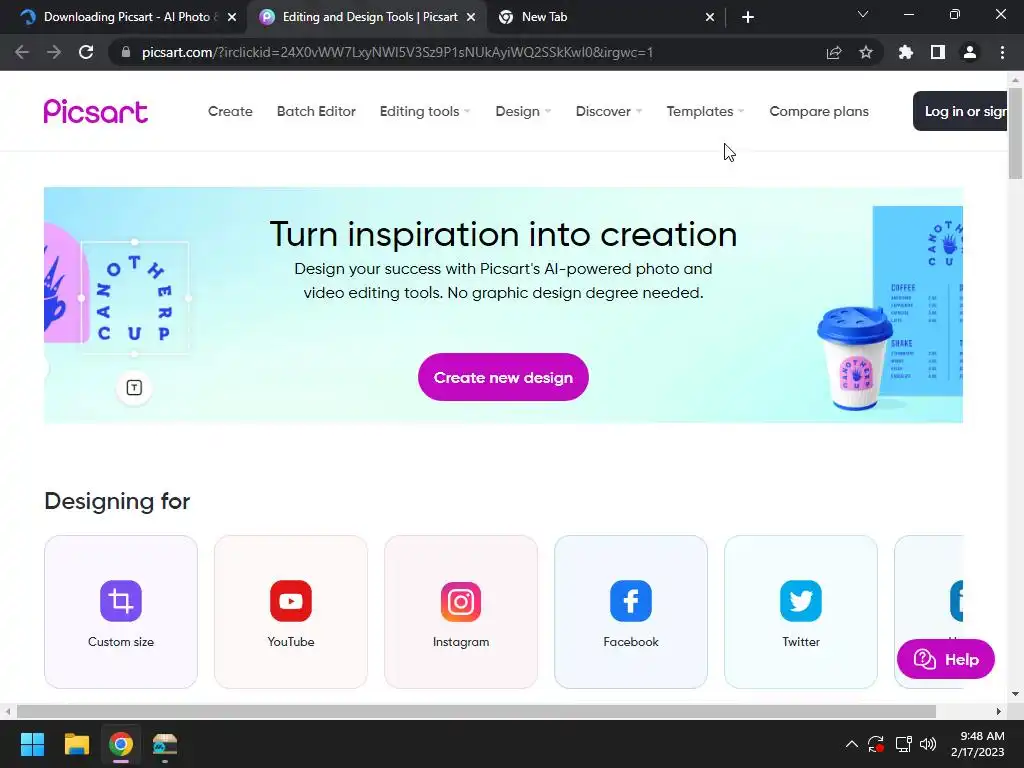
Task: Open File Explorer from taskbar
Action: [76, 744]
